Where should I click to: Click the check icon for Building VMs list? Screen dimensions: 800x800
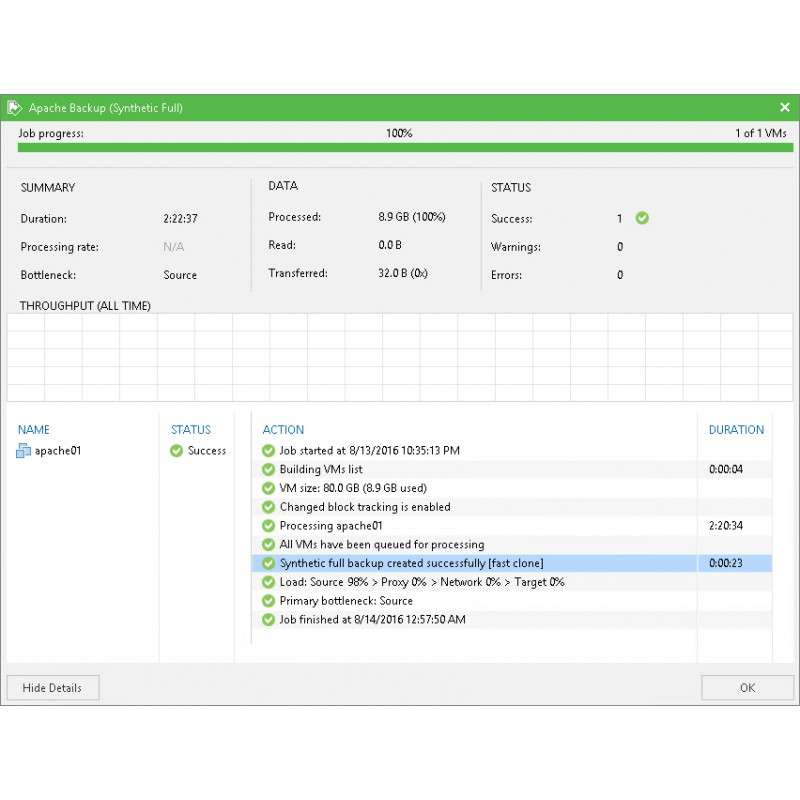pyautogui.click(x=268, y=469)
